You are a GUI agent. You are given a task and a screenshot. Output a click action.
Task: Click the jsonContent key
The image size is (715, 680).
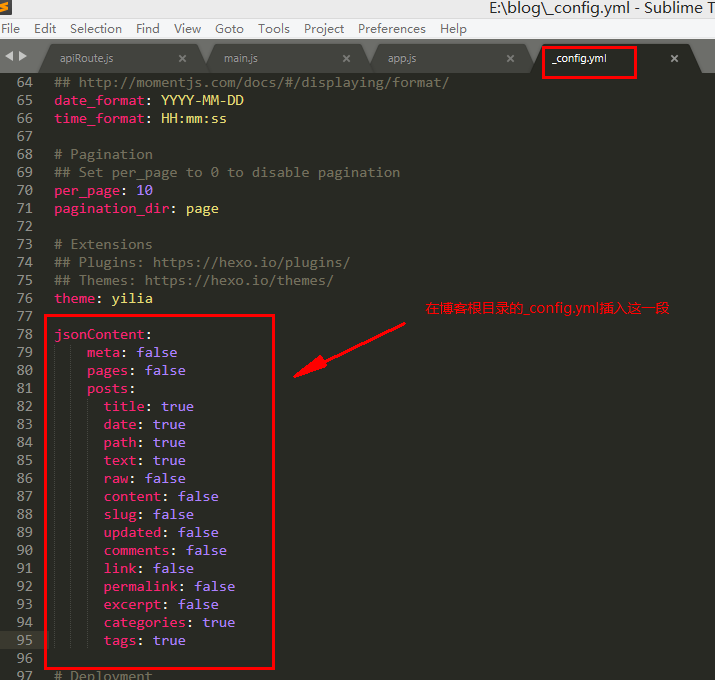[99, 334]
